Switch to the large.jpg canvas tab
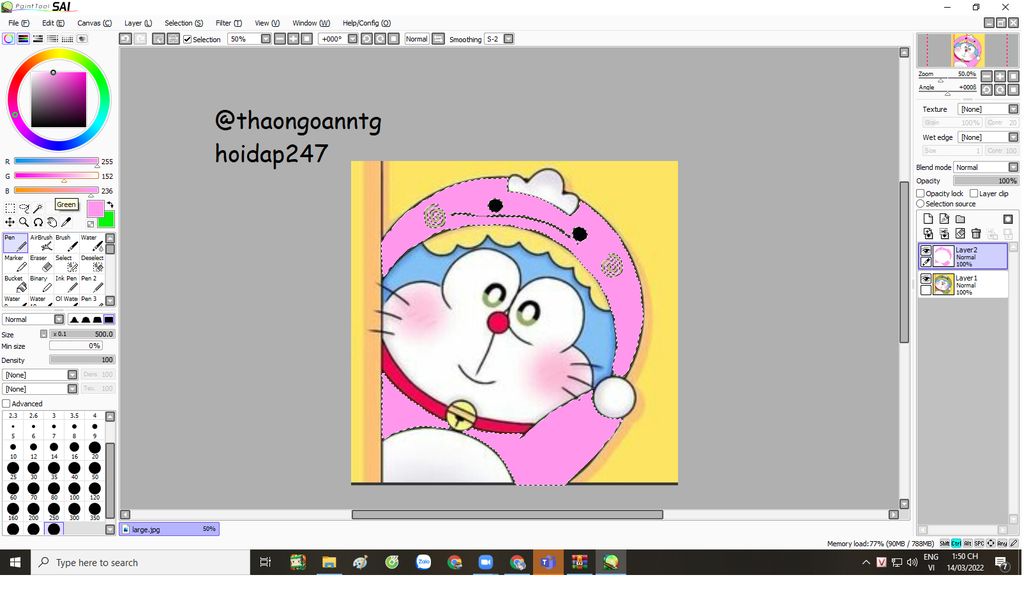Image resolution: width=1024 pixels, height=598 pixels. point(169,529)
